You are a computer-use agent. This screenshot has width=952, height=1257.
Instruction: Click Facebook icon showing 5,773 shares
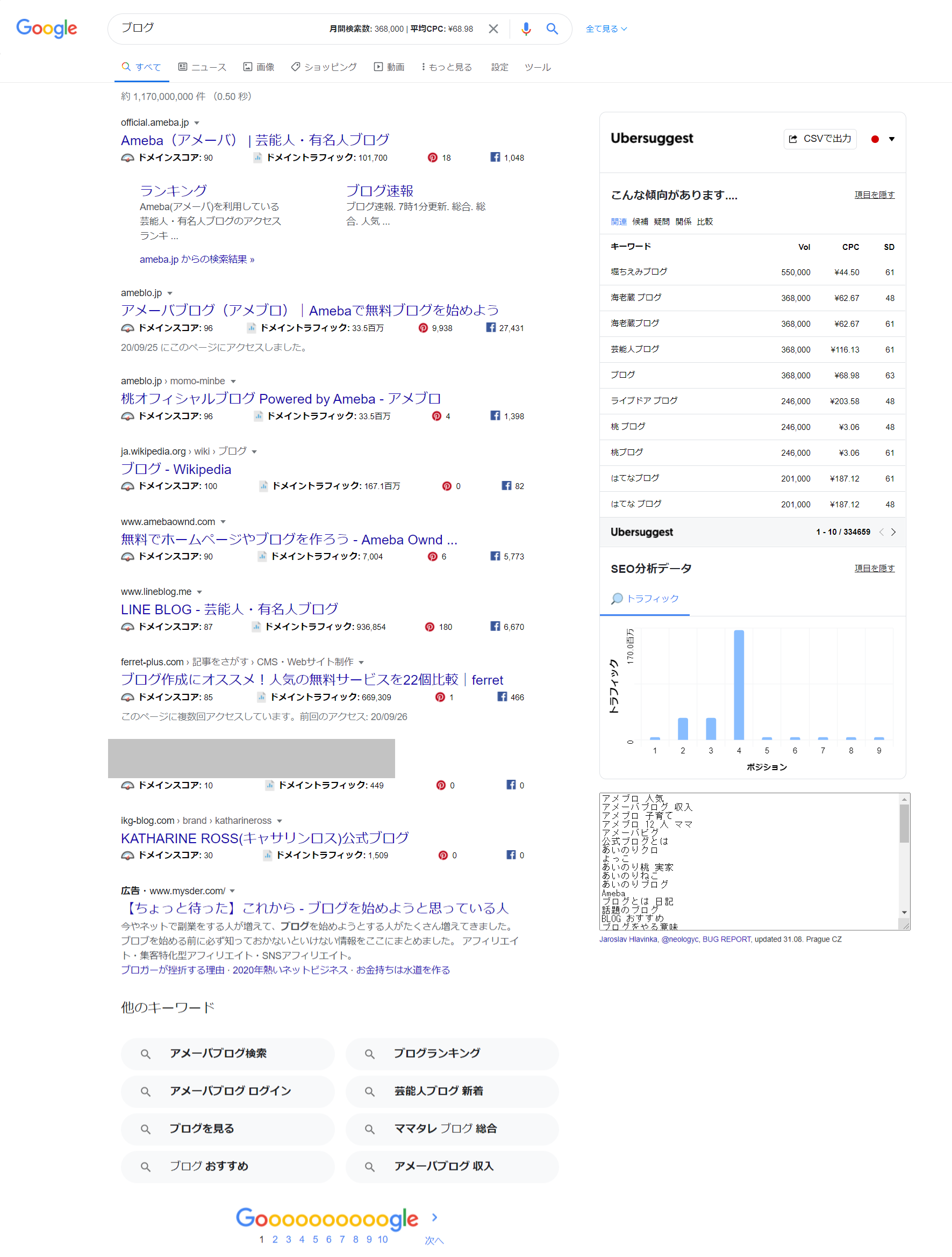point(495,556)
